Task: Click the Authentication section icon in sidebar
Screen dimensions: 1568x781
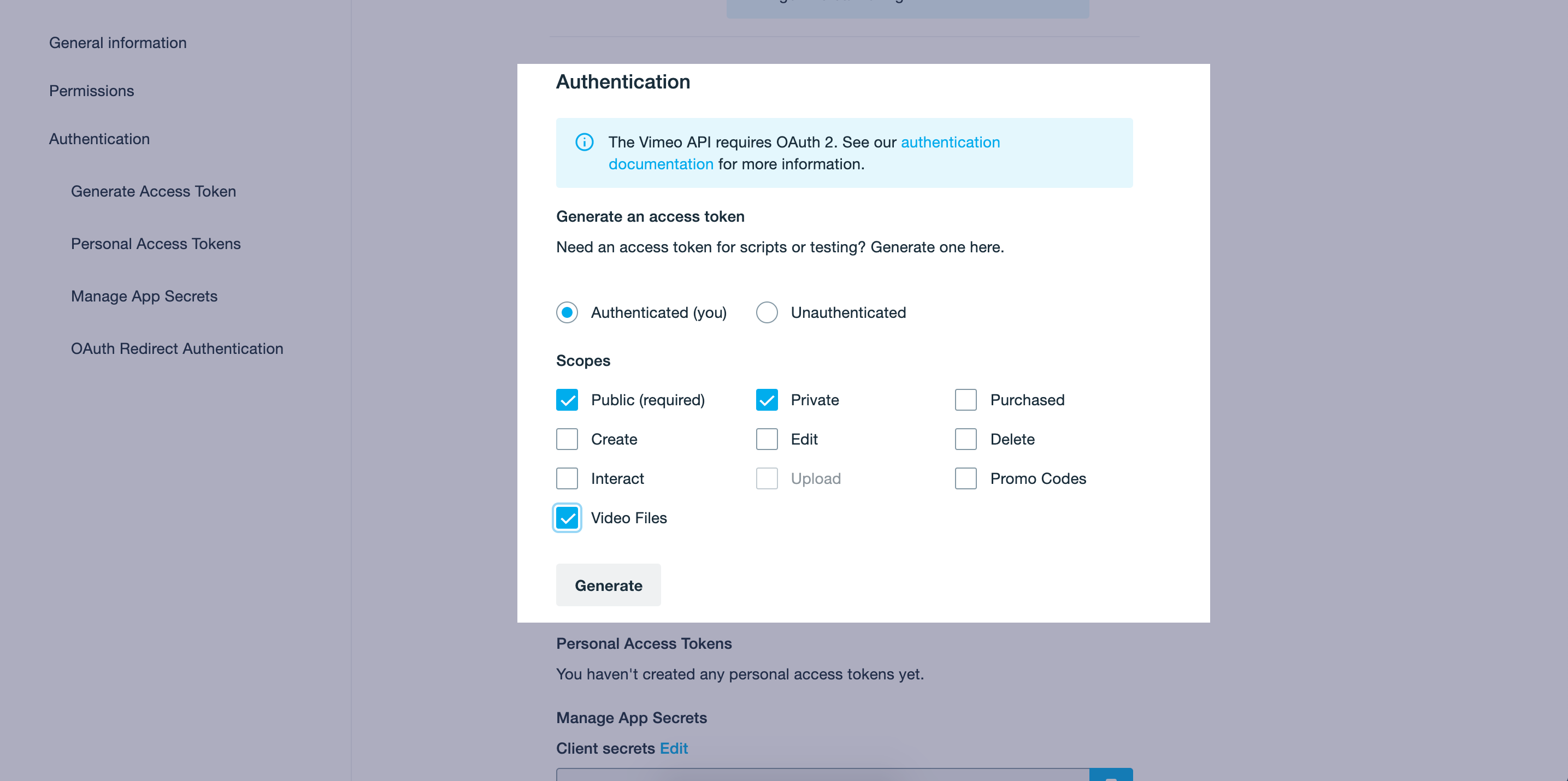Action: tap(99, 138)
